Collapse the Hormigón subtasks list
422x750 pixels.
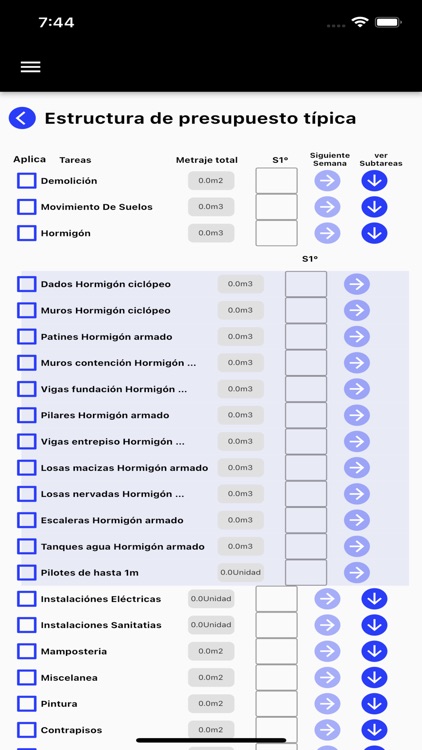tap(374, 233)
